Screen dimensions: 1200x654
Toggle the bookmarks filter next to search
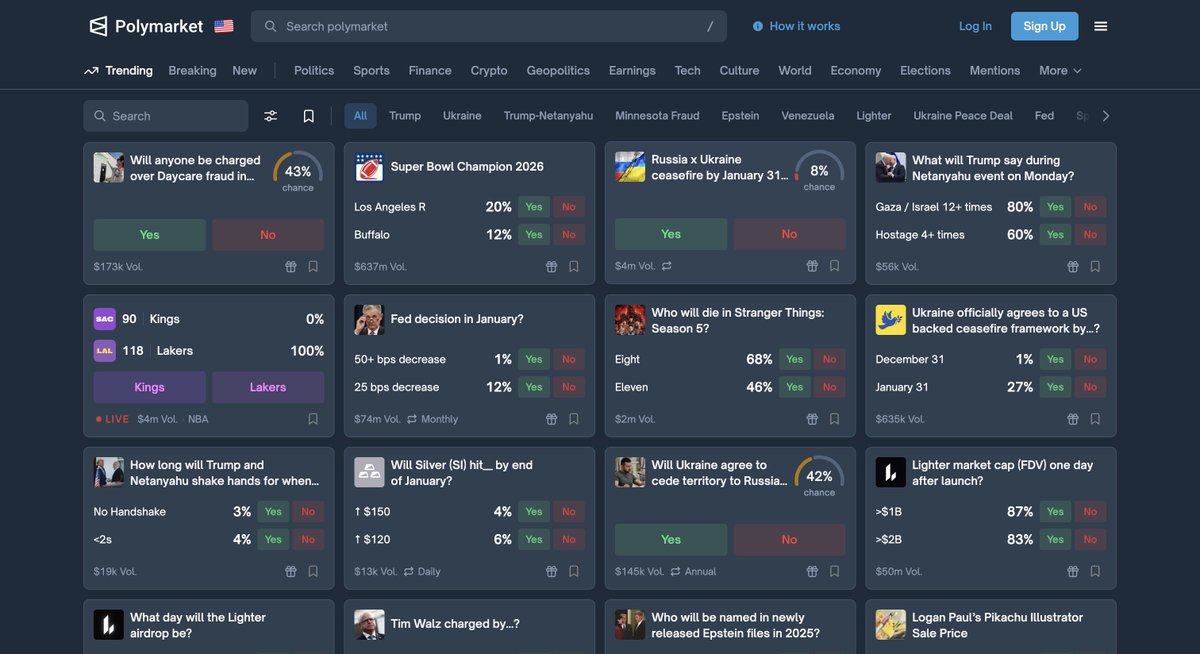tap(309, 116)
